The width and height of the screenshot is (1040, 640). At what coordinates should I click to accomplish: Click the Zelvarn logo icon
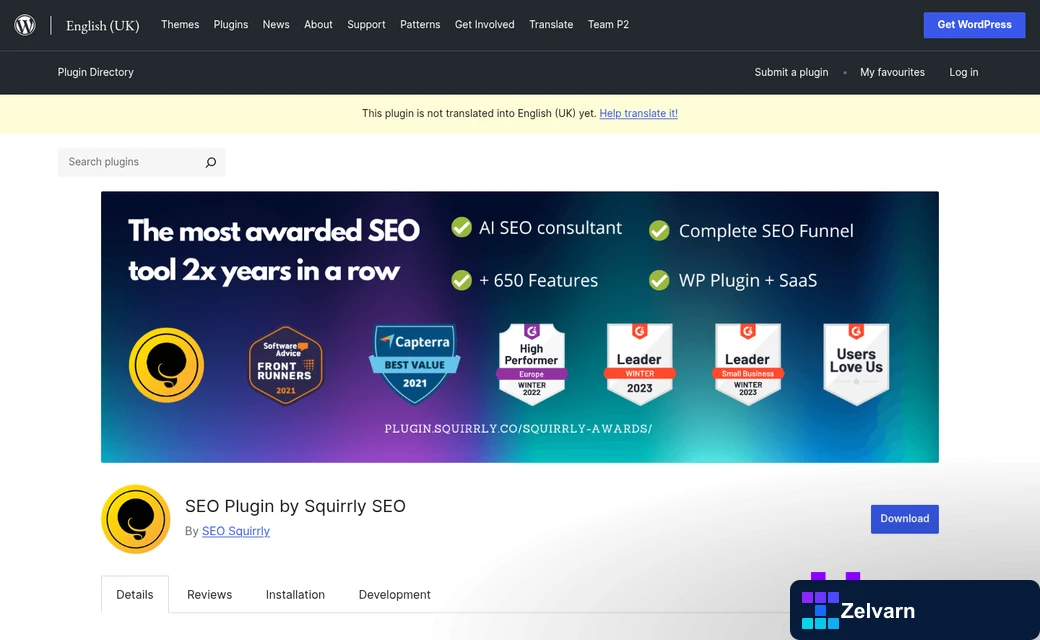point(820,610)
